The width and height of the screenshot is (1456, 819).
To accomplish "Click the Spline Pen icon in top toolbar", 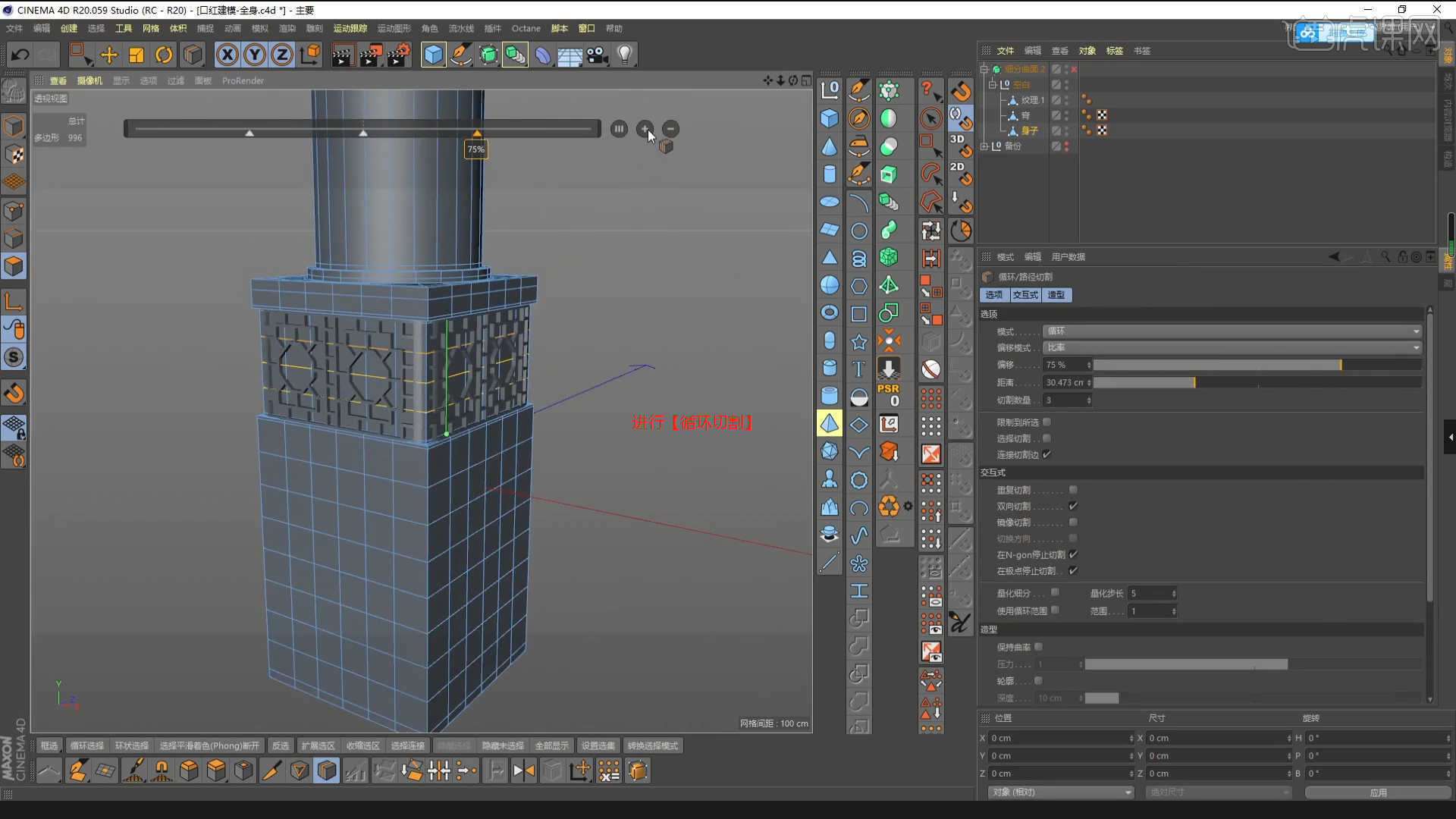I will (x=460, y=55).
